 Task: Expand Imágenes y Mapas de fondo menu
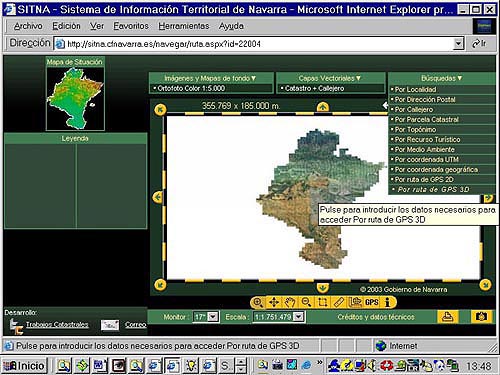(211, 78)
